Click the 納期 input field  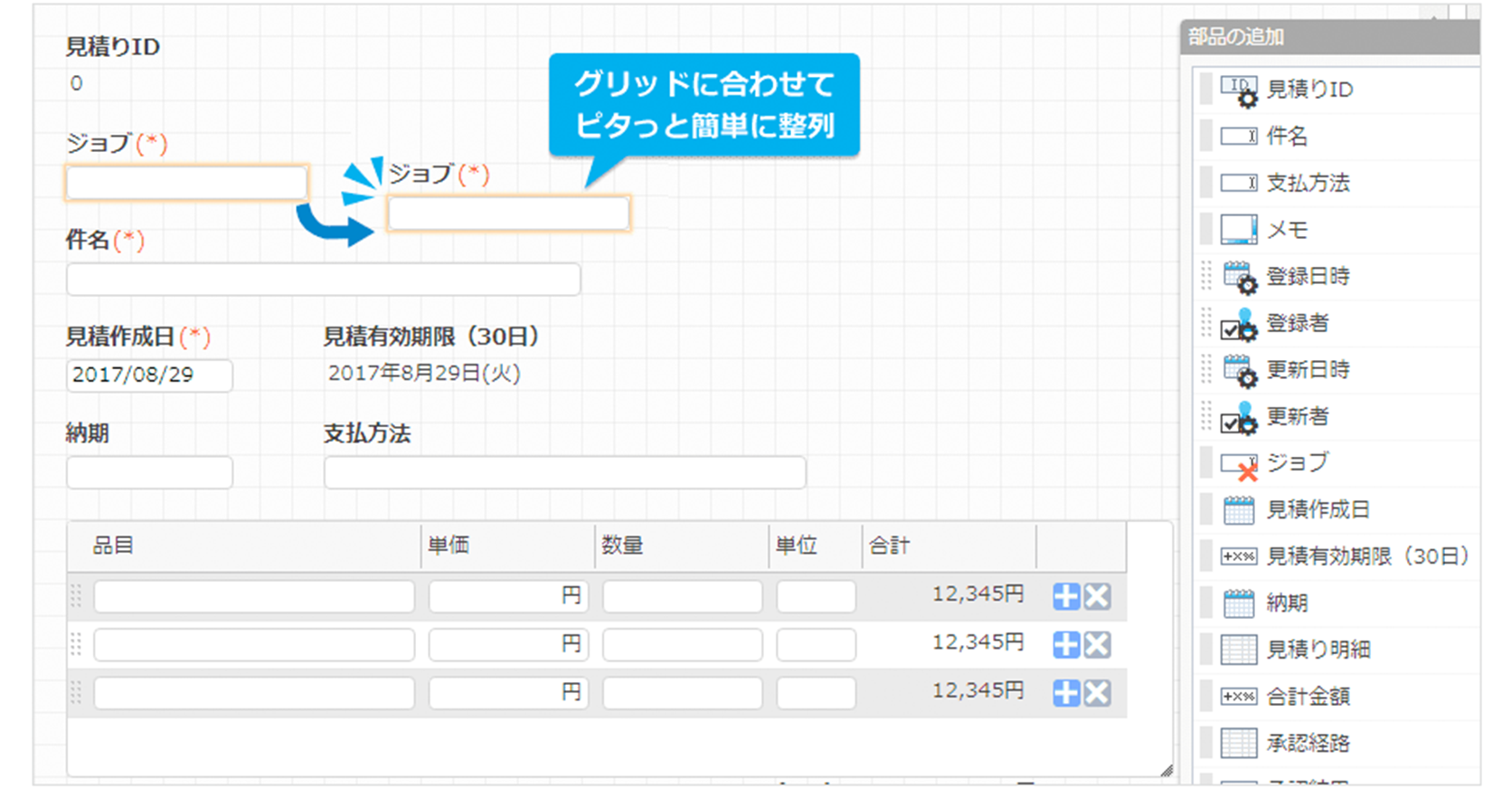click(x=149, y=472)
